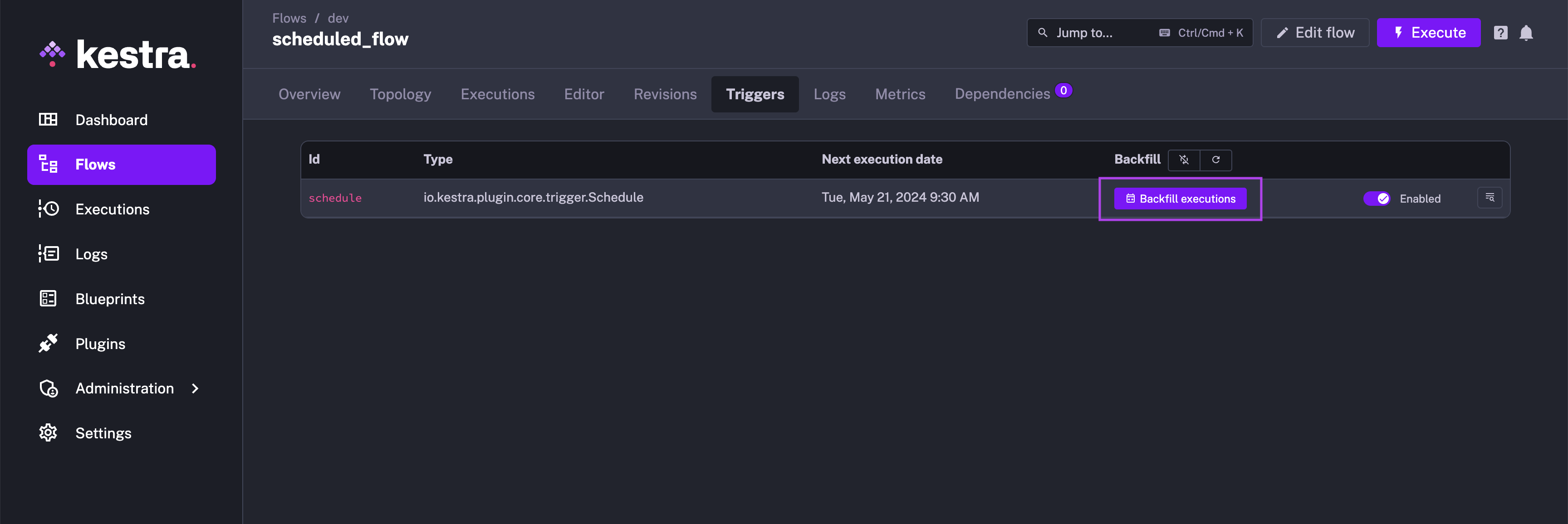Image resolution: width=1568 pixels, height=524 pixels.
Task: Open Settings gear in sidebar
Action: [103, 433]
